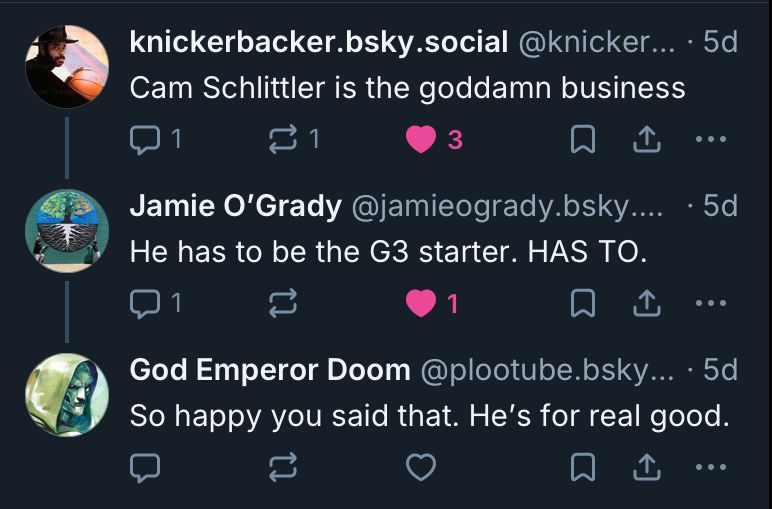Share Jamie O'Grady's post
This screenshot has width=772, height=509.
tap(646, 303)
